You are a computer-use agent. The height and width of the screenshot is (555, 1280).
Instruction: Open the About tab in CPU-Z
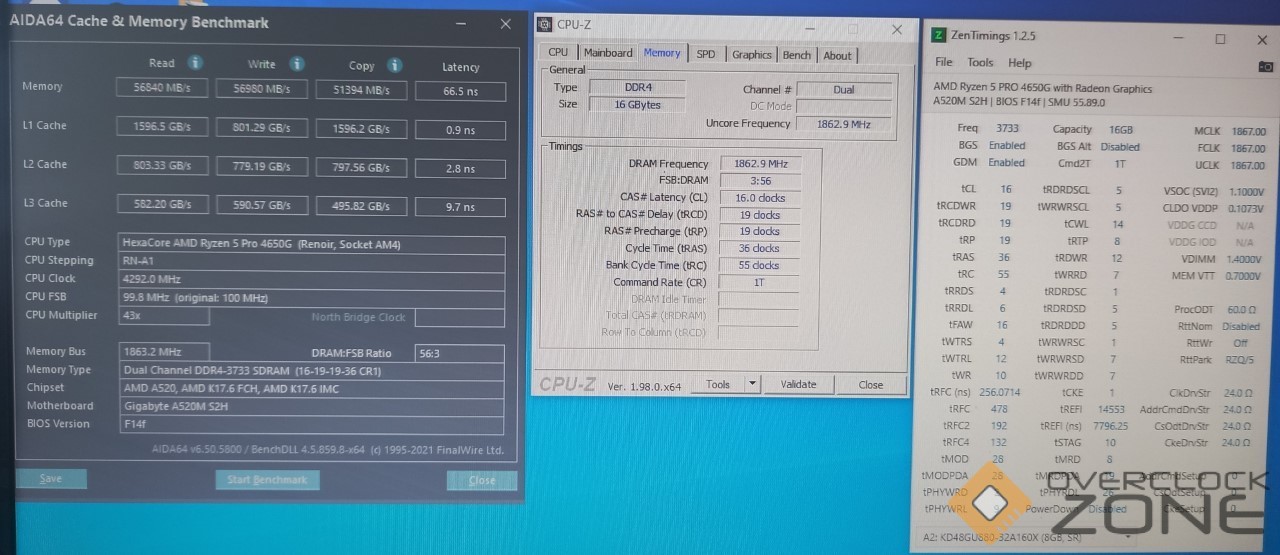pyautogui.click(x=837, y=56)
